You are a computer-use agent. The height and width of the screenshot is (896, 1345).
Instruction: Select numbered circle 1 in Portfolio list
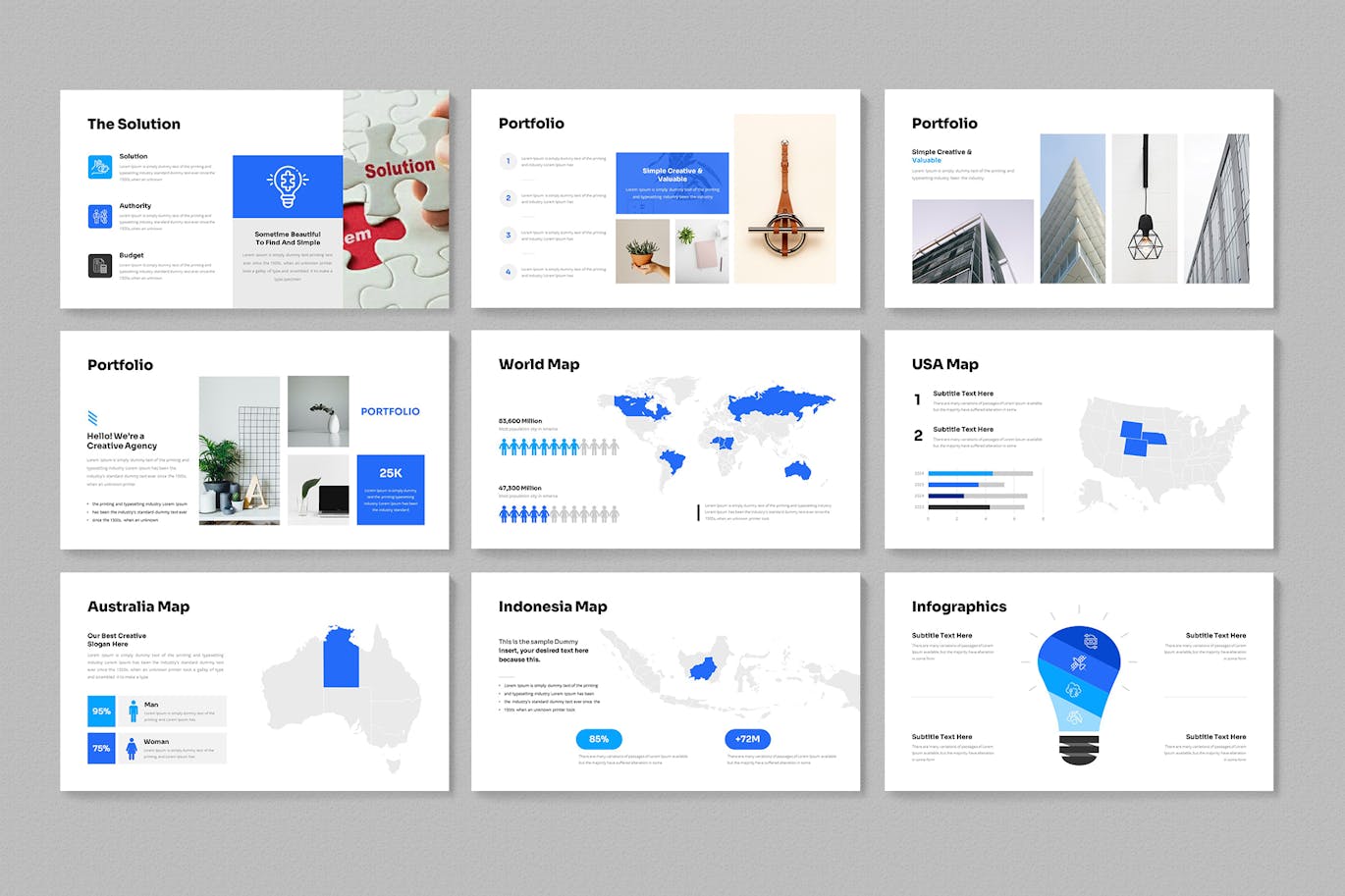(x=508, y=161)
